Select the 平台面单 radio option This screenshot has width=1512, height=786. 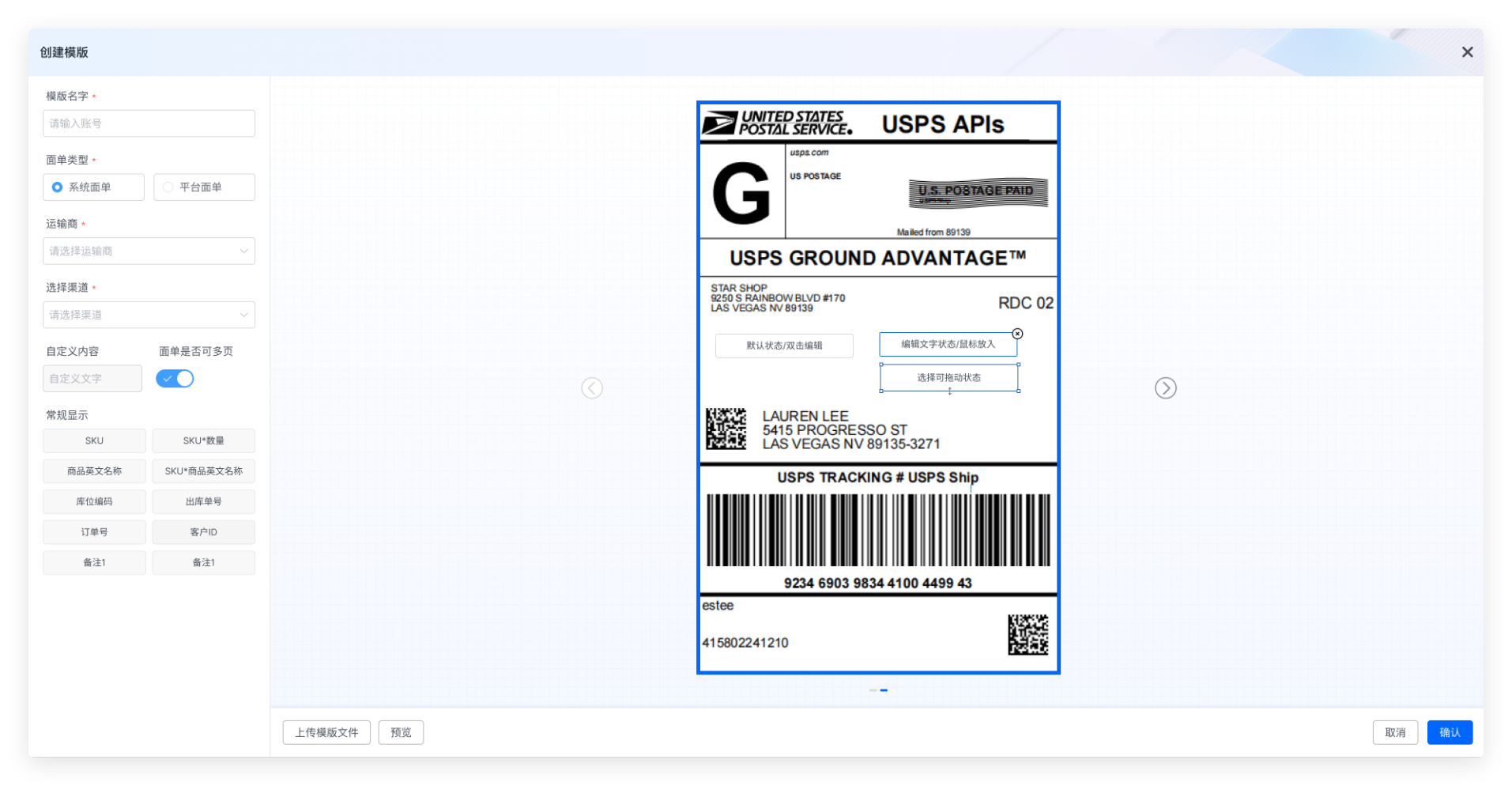168,187
